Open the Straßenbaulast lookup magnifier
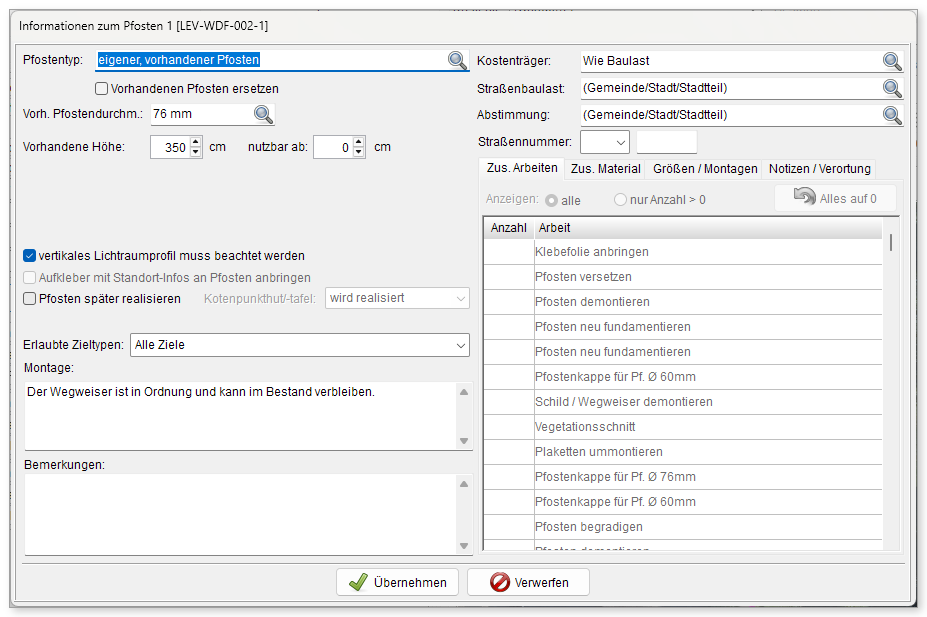This screenshot has height=617, width=927. coord(892,88)
